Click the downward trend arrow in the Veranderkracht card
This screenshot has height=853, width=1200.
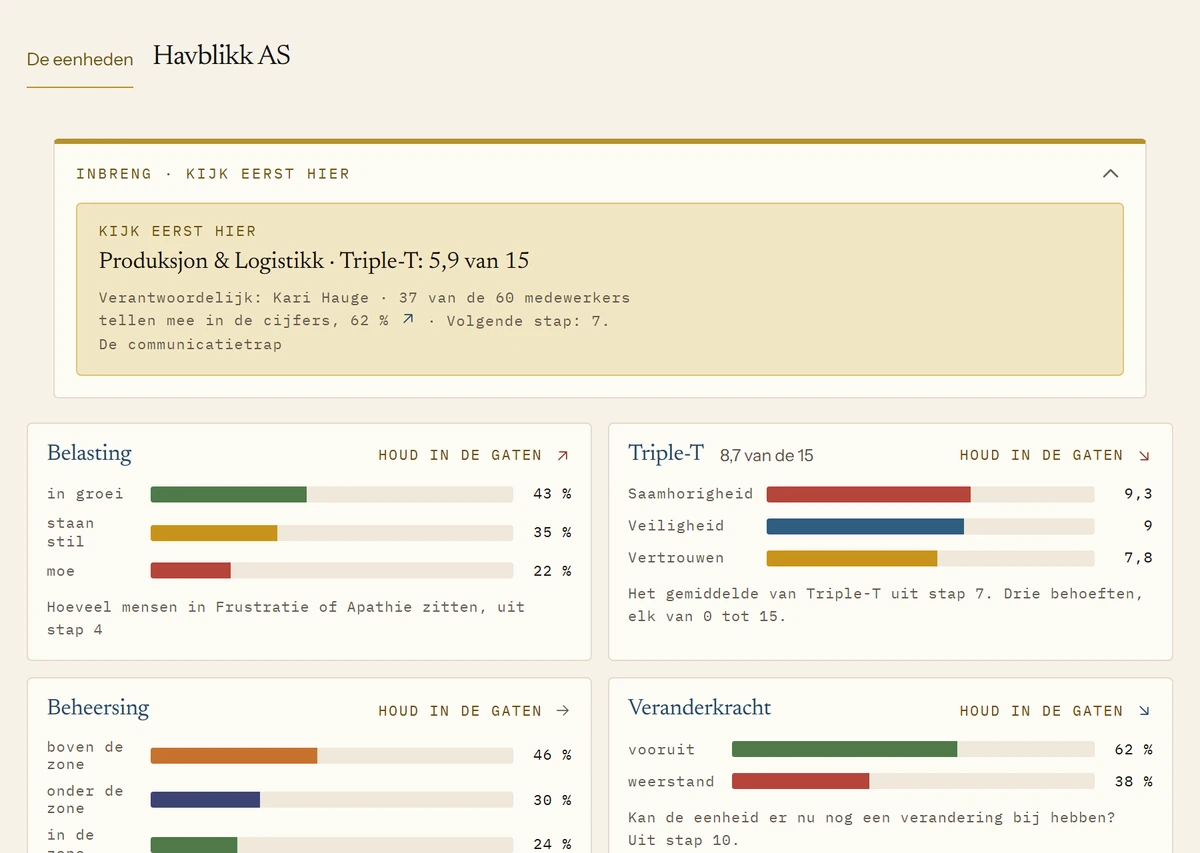pyautogui.click(x=1144, y=711)
